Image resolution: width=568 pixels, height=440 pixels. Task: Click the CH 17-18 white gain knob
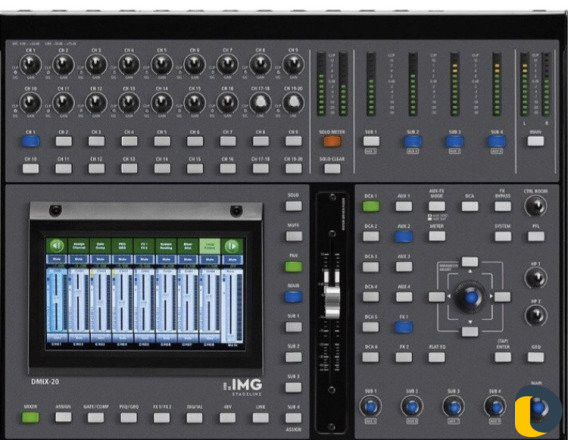260,102
